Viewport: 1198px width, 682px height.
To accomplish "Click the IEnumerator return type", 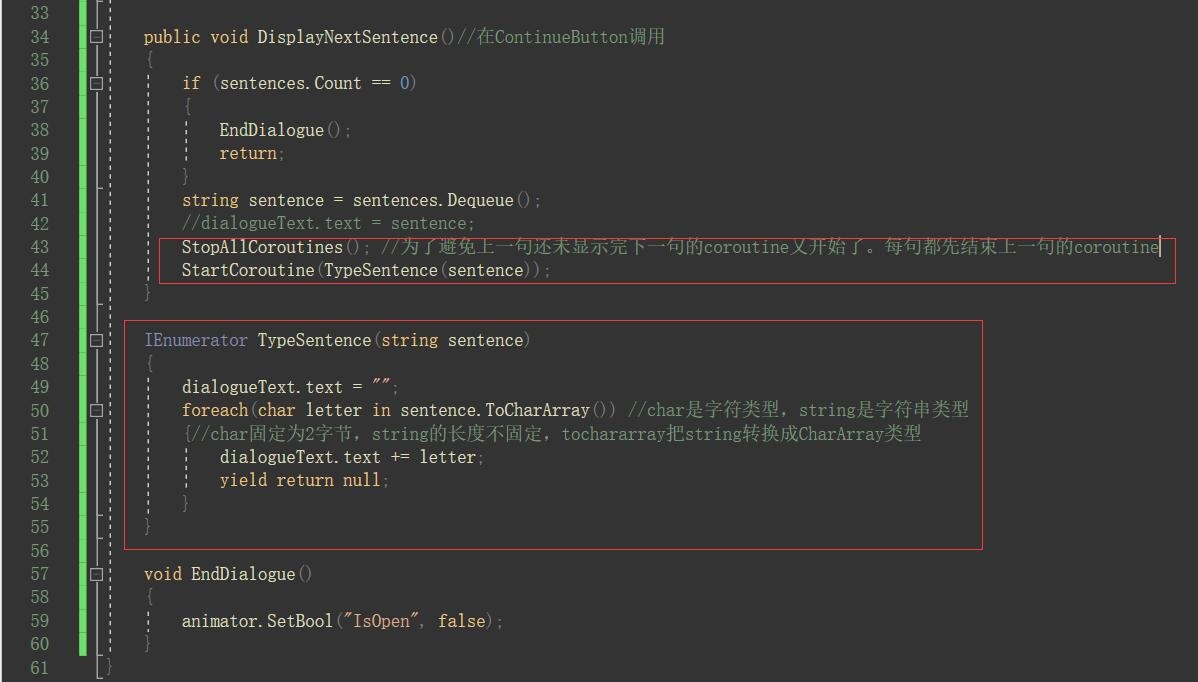I will (195, 341).
